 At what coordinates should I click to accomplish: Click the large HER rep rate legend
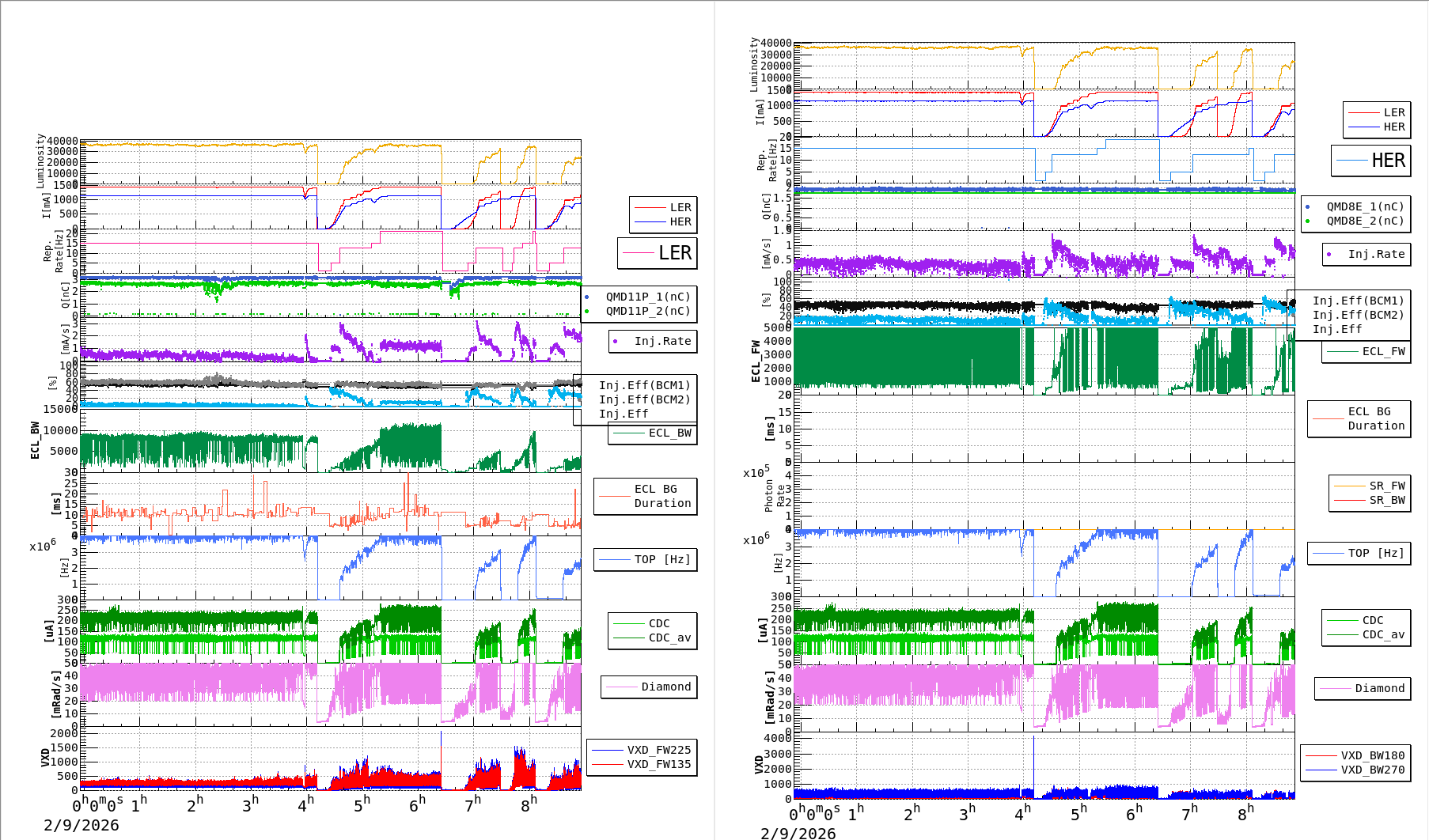pyautogui.click(x=1371, y=161)
